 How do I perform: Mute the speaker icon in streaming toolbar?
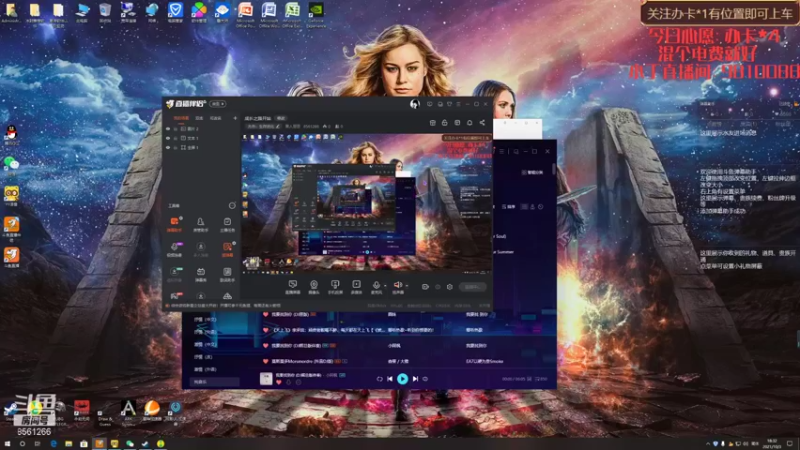pos(397,285)
